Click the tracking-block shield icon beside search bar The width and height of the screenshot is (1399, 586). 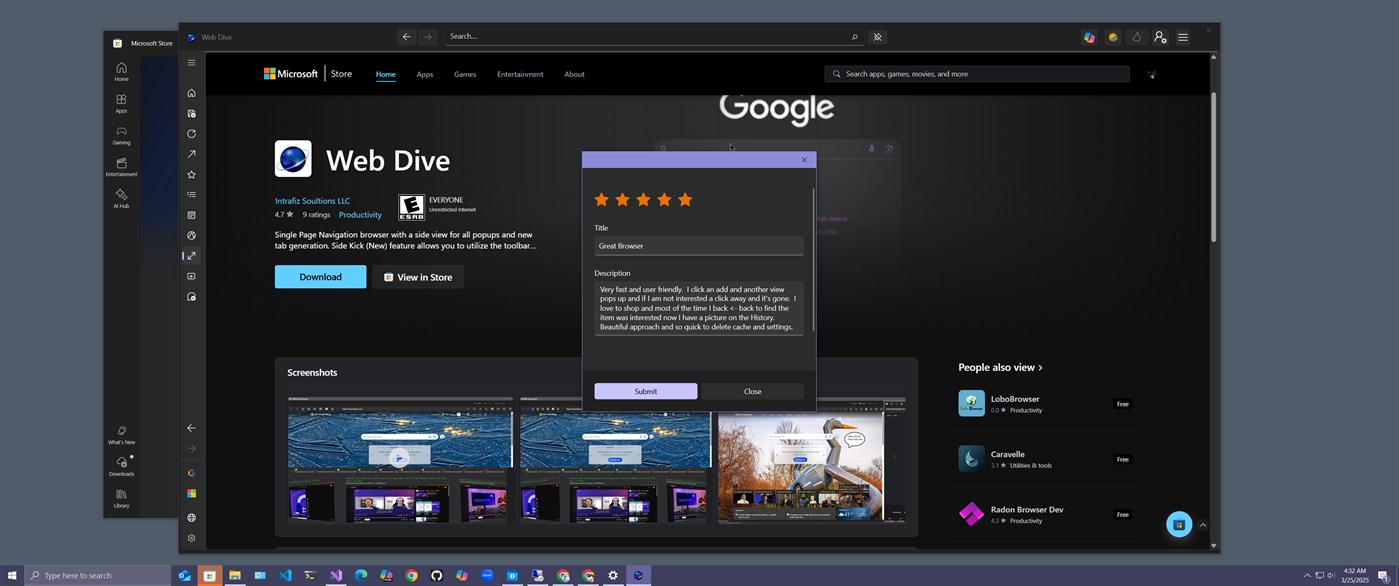click(877, 36)
